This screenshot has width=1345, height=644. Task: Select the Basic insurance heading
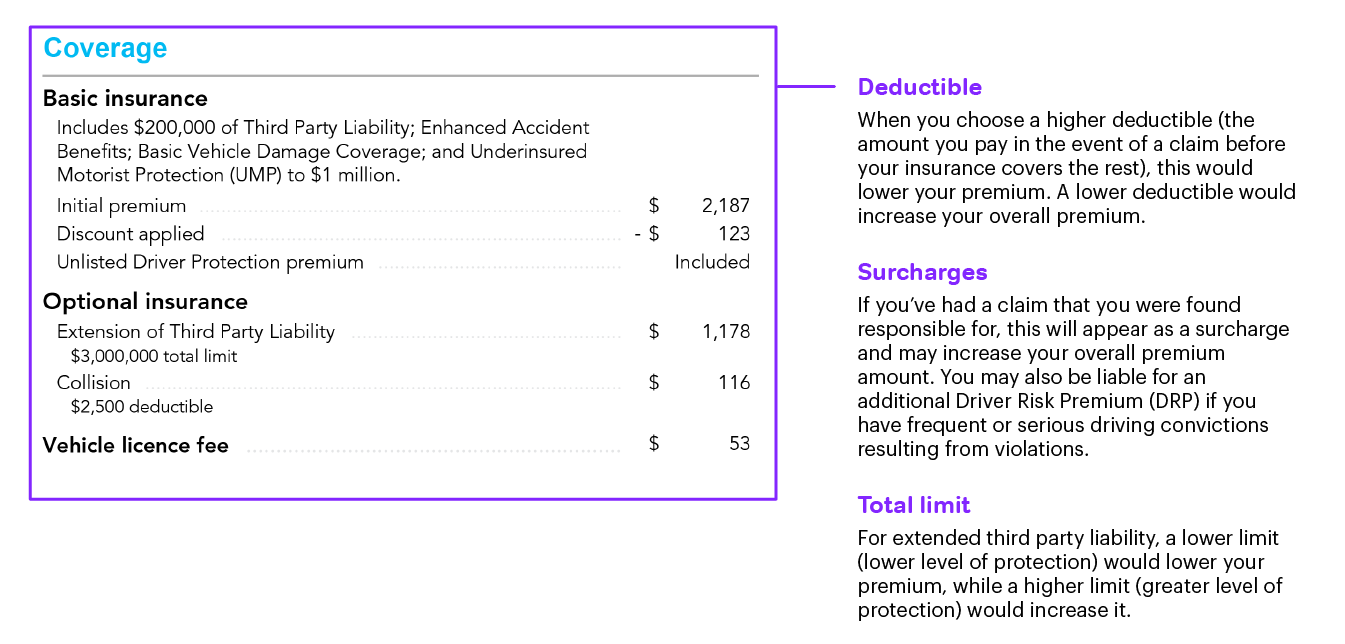coord(125,98)
